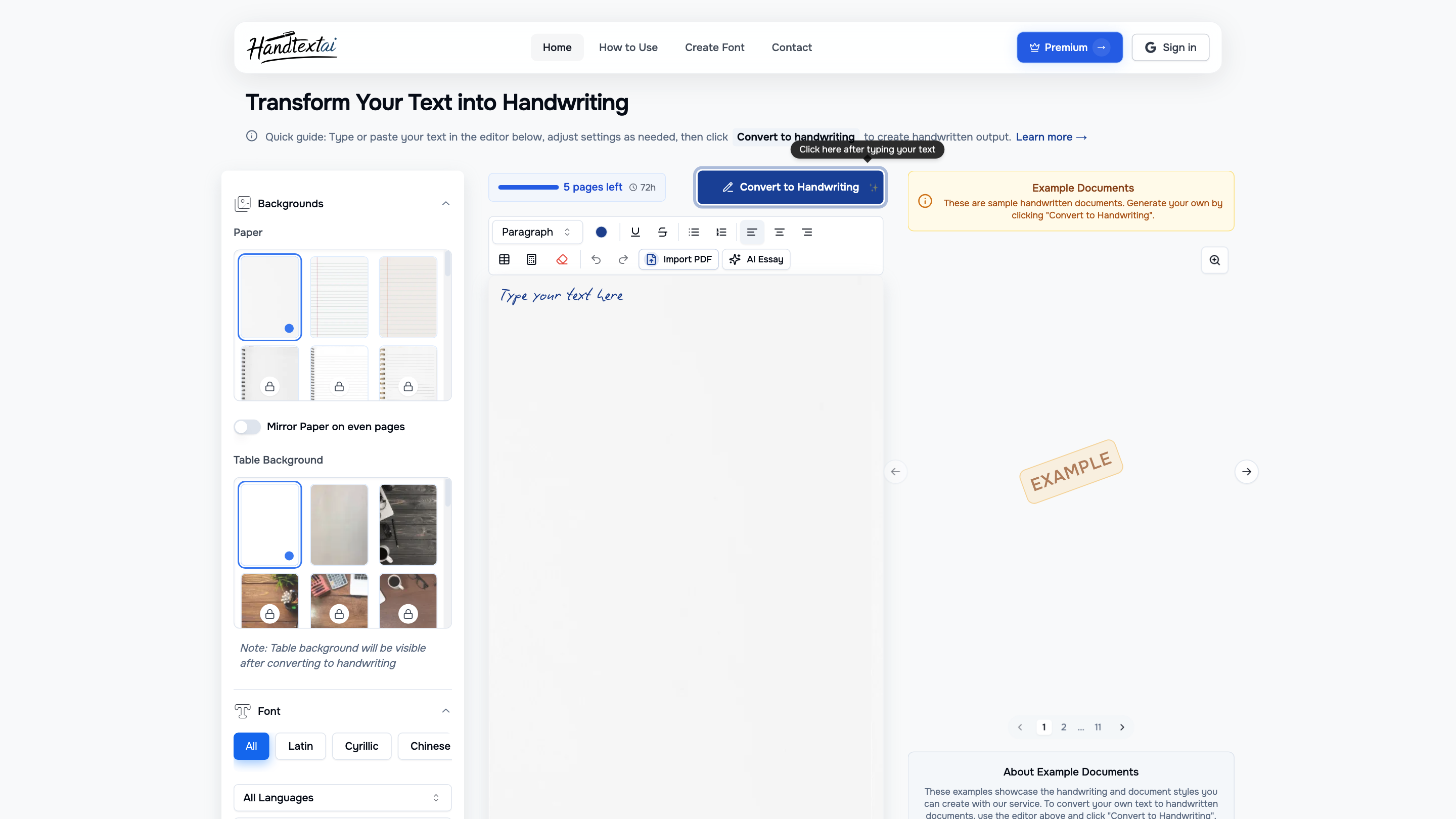1456x819 pixels.
Task: Apply strikethrough formatting from toolbar
Action: point(662,232)
